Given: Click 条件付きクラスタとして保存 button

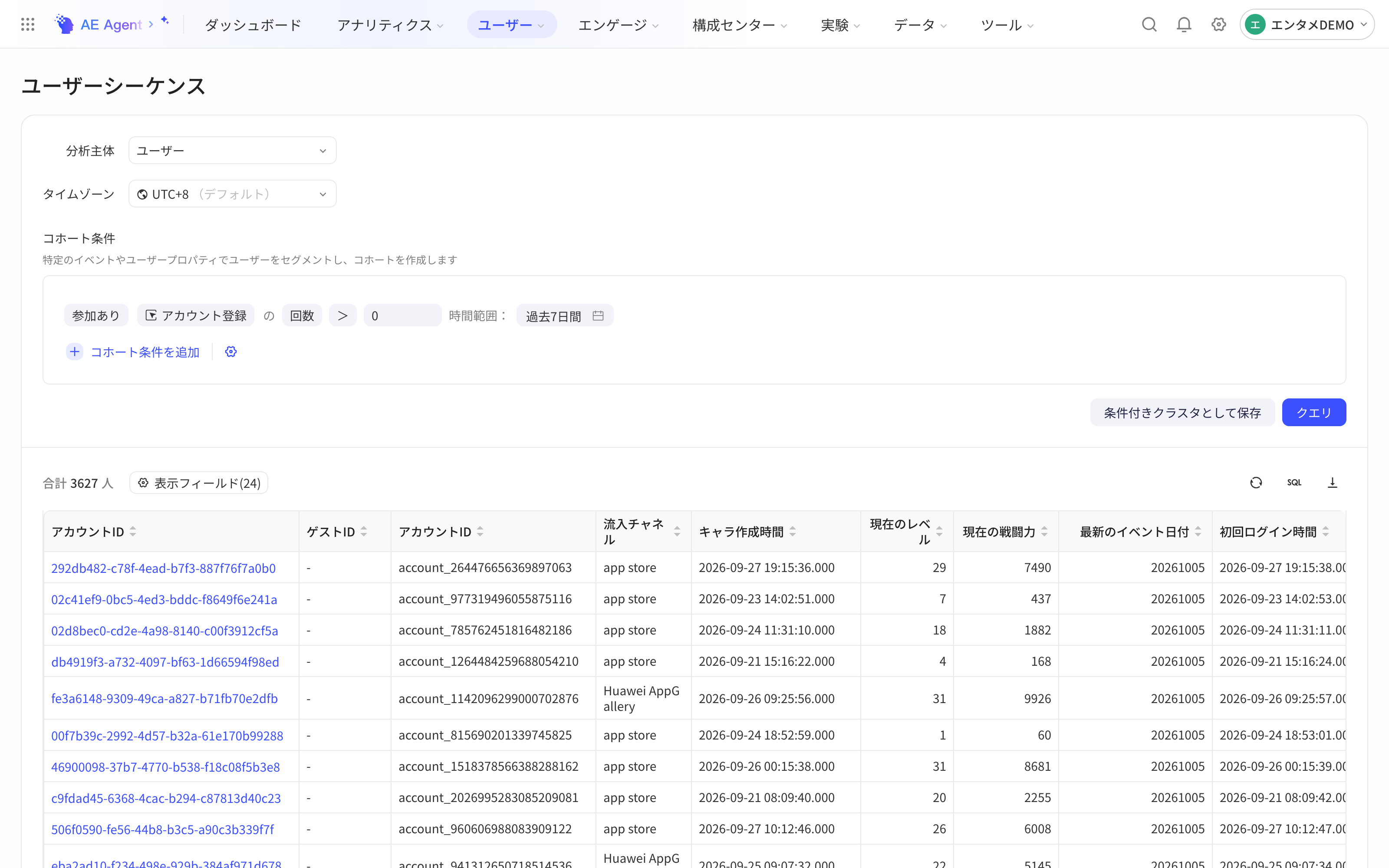Looking at the screenshot, I should [x=1182, y=412].
